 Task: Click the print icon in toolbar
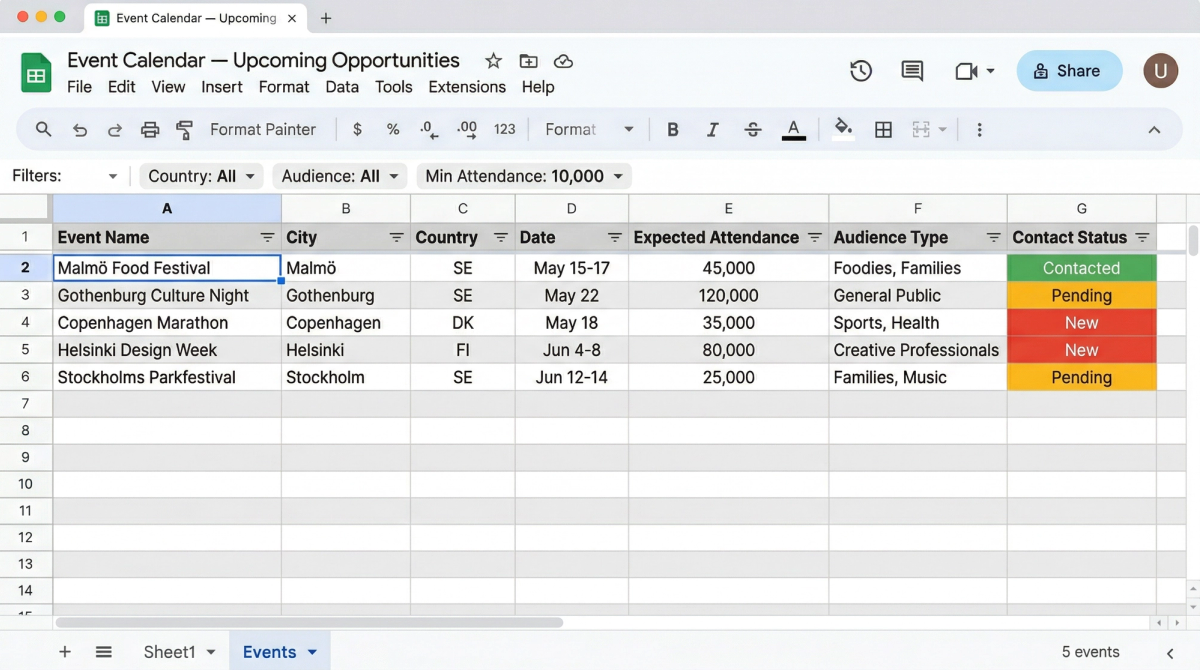click(150, 129)
